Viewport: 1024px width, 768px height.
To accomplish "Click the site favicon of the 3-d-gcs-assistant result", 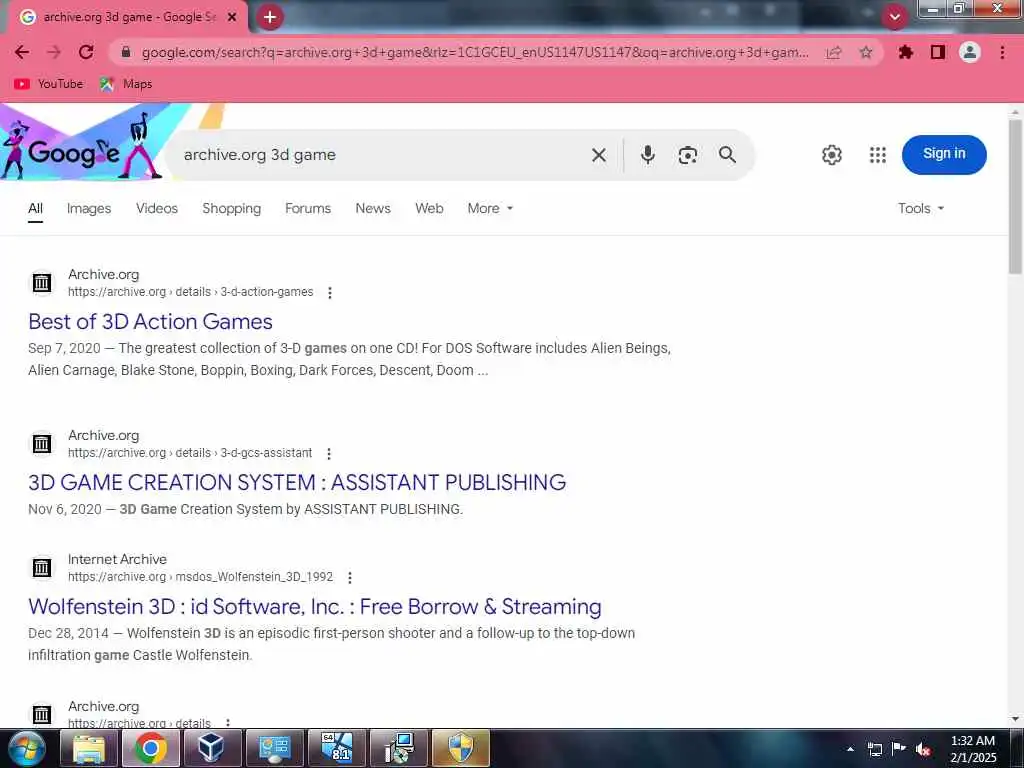I will point(42,443).
